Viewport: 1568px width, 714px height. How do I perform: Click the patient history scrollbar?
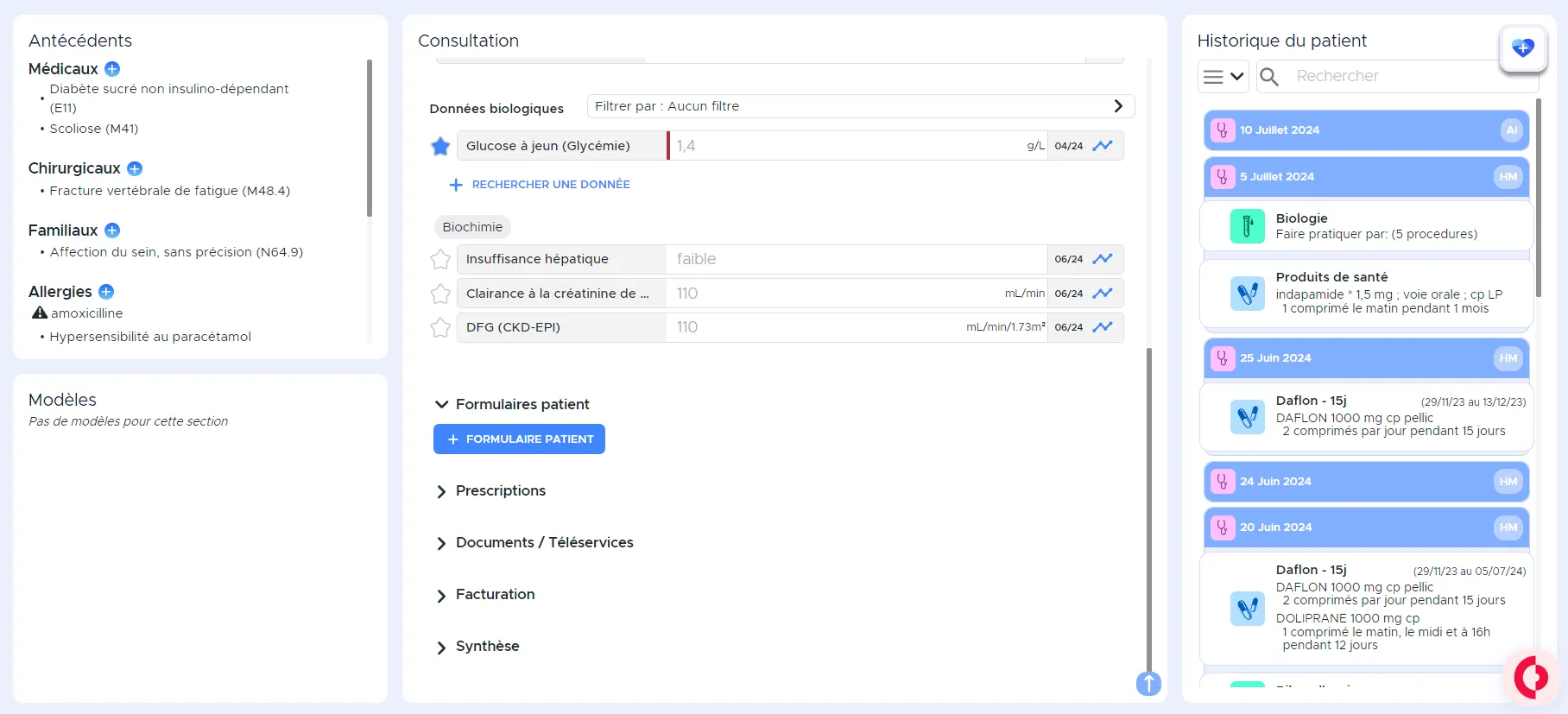pos(1539,199)
